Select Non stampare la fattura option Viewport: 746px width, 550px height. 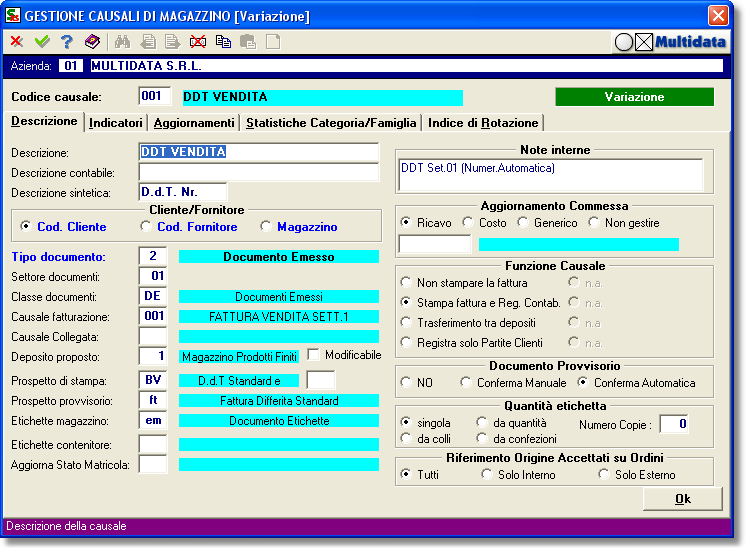pyautogui.click(x=405, y=282)
